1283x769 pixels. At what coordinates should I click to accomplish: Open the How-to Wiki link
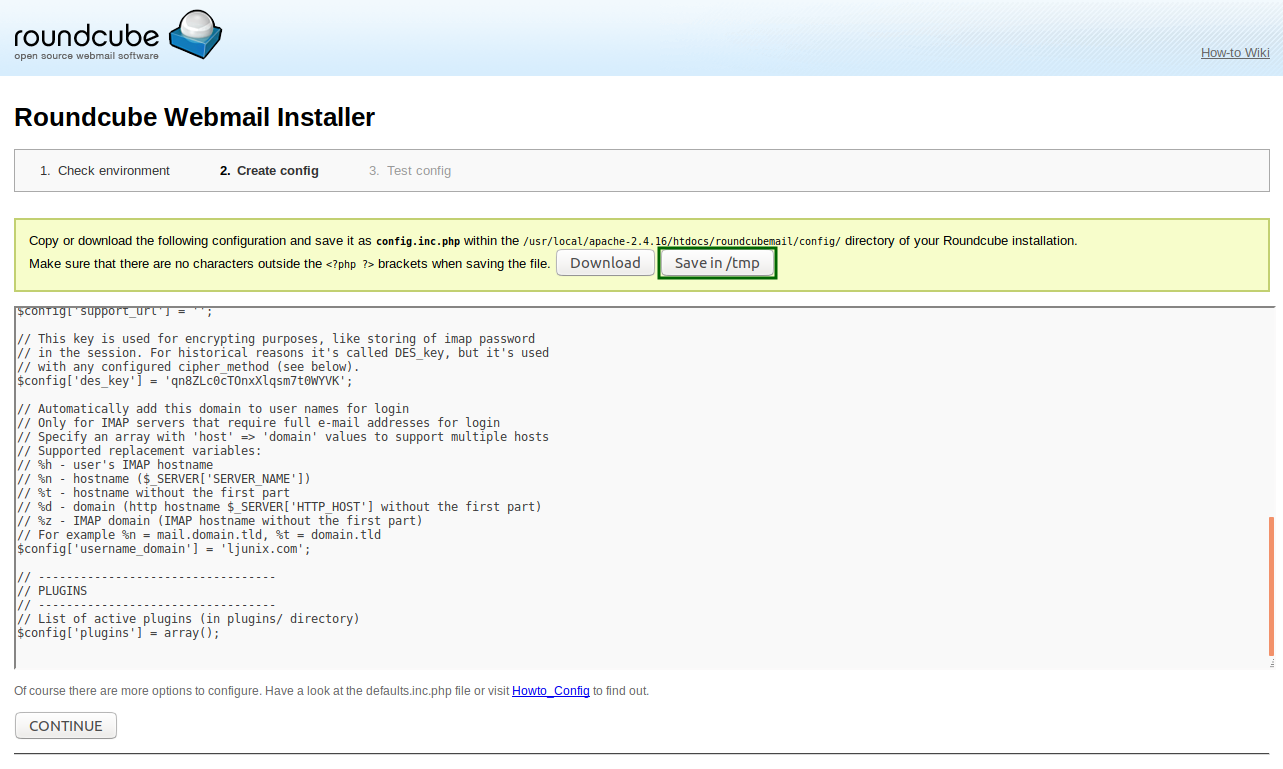pos(1235,53)
